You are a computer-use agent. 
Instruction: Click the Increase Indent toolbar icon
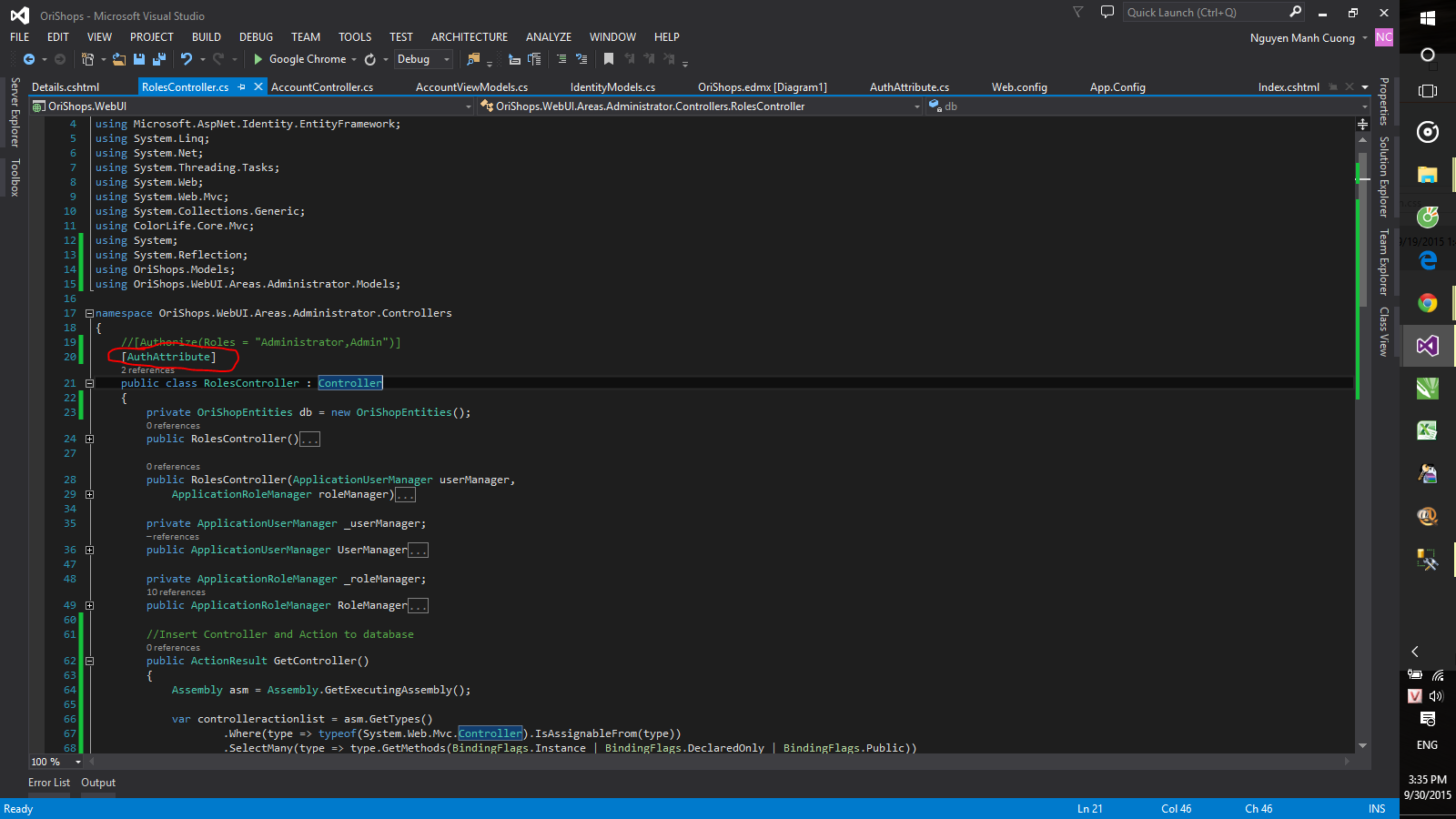pos(534,59)
